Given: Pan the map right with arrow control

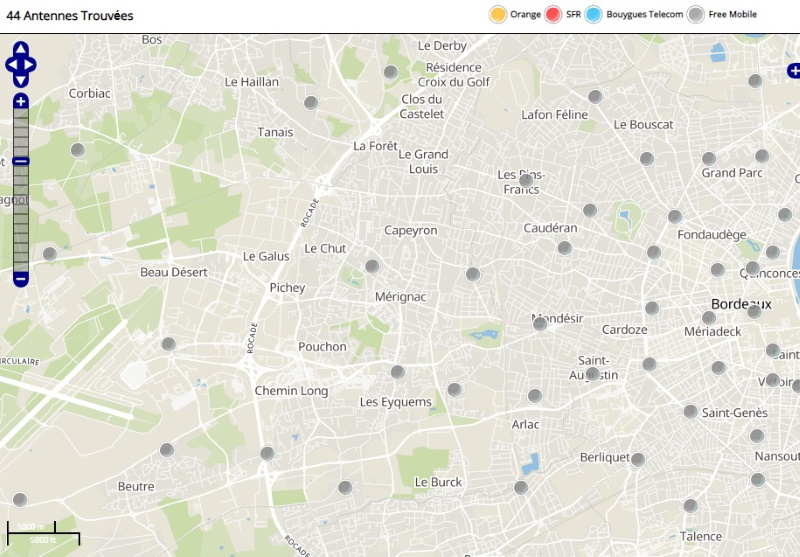Looking at the screenshot, I should click(x=31, y=65).
